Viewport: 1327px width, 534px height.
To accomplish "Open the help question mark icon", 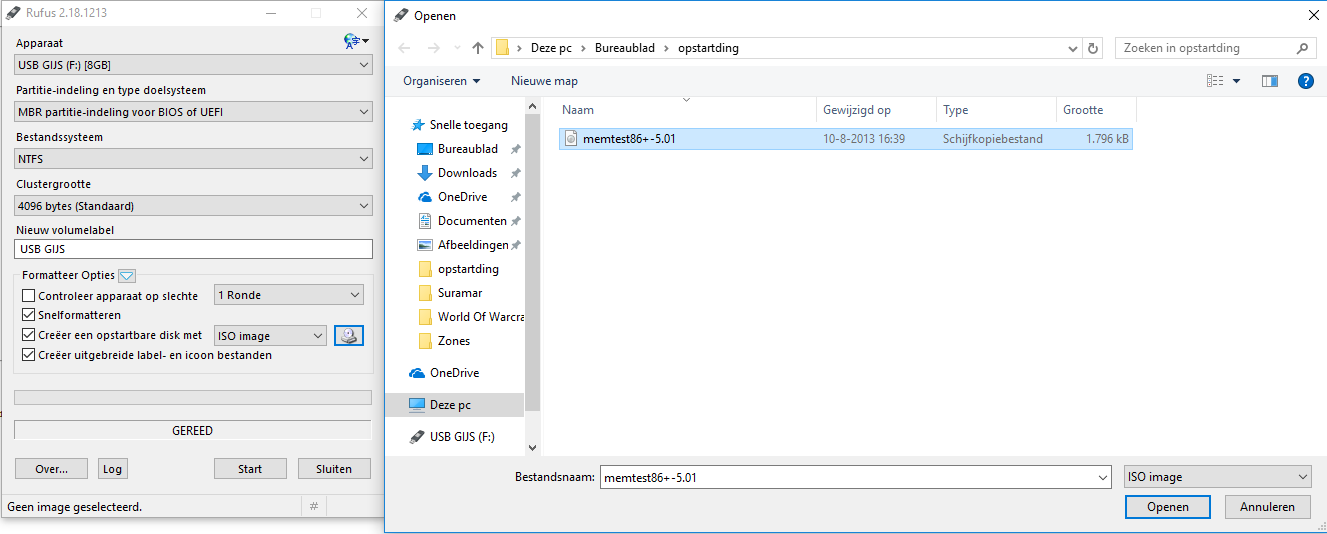I will tap(1305, 81).
